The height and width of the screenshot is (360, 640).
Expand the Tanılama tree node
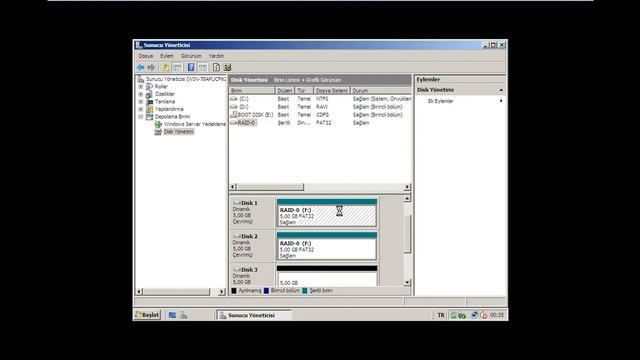tap(141, 102)
